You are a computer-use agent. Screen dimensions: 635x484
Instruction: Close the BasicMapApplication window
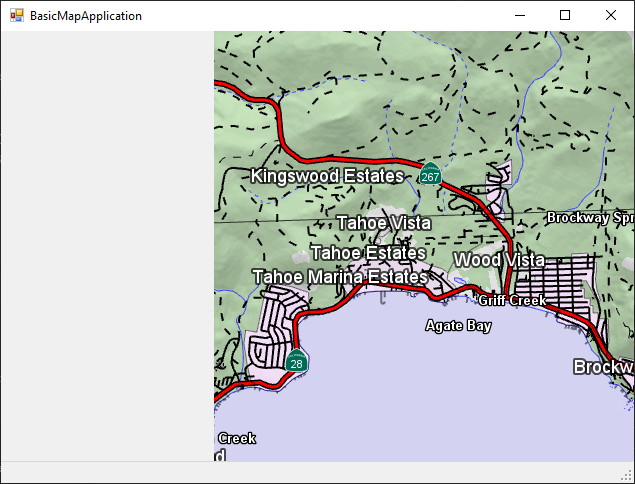(x=611, y=16)
